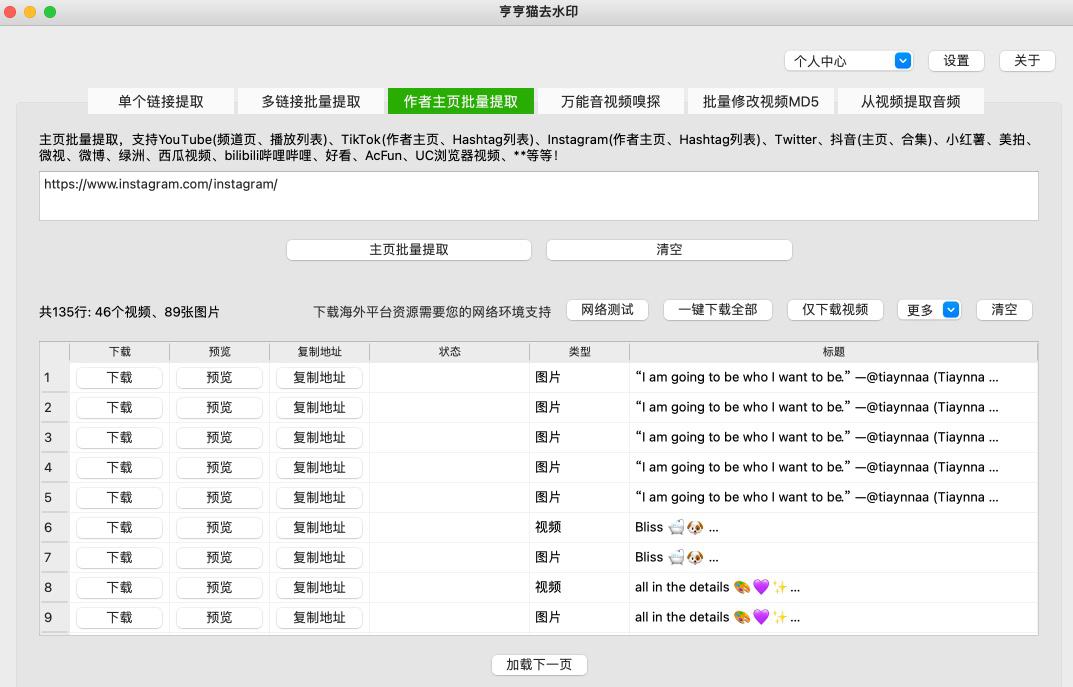Preview the Bliss image in row 7
This screenshot has width=1073, height=687.
pos(219,558)
